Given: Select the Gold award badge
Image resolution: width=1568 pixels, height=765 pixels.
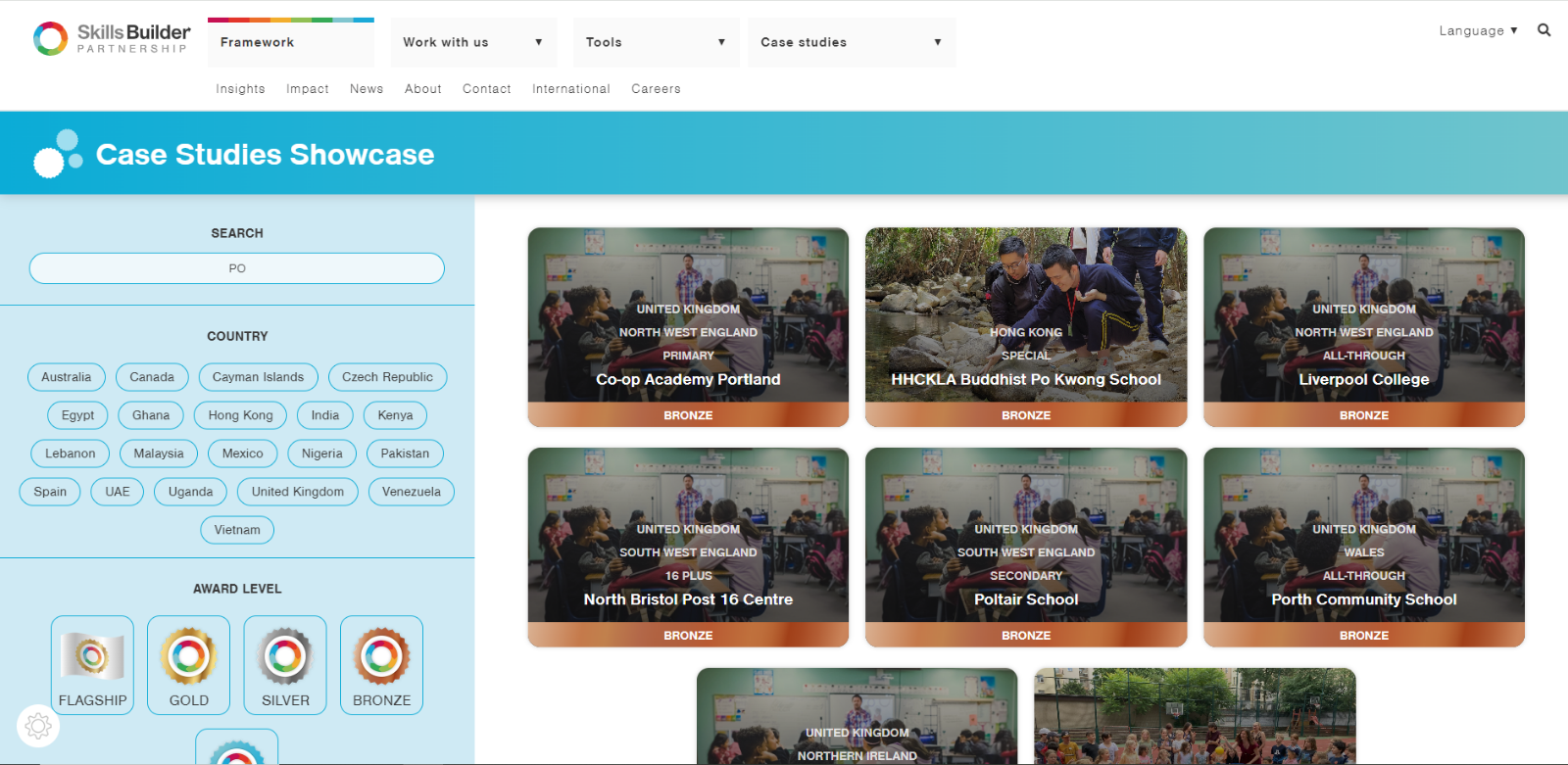Looking at the screenshot, I should 189,665.
